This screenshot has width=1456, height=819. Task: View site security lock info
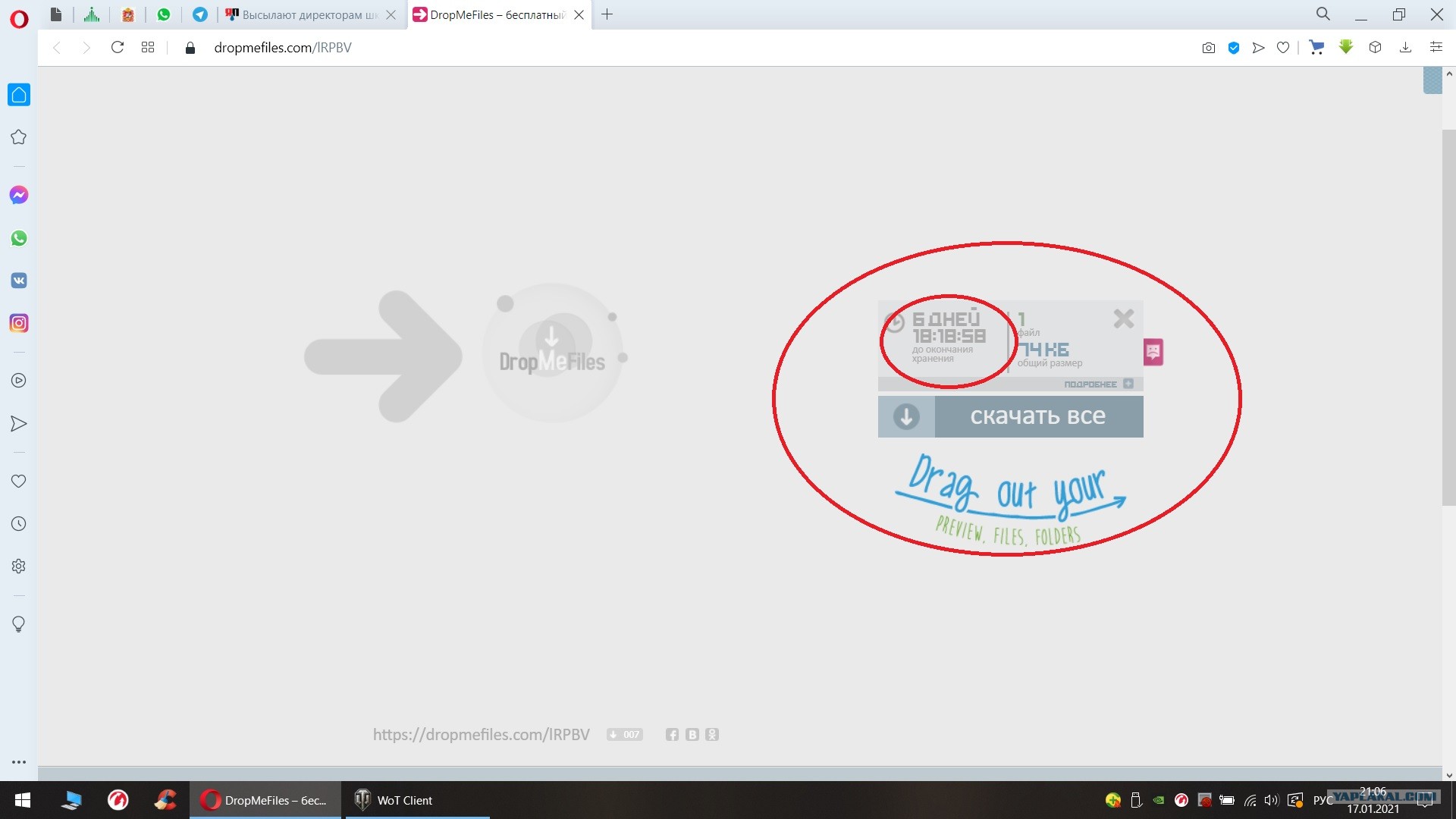click(190, 48)
